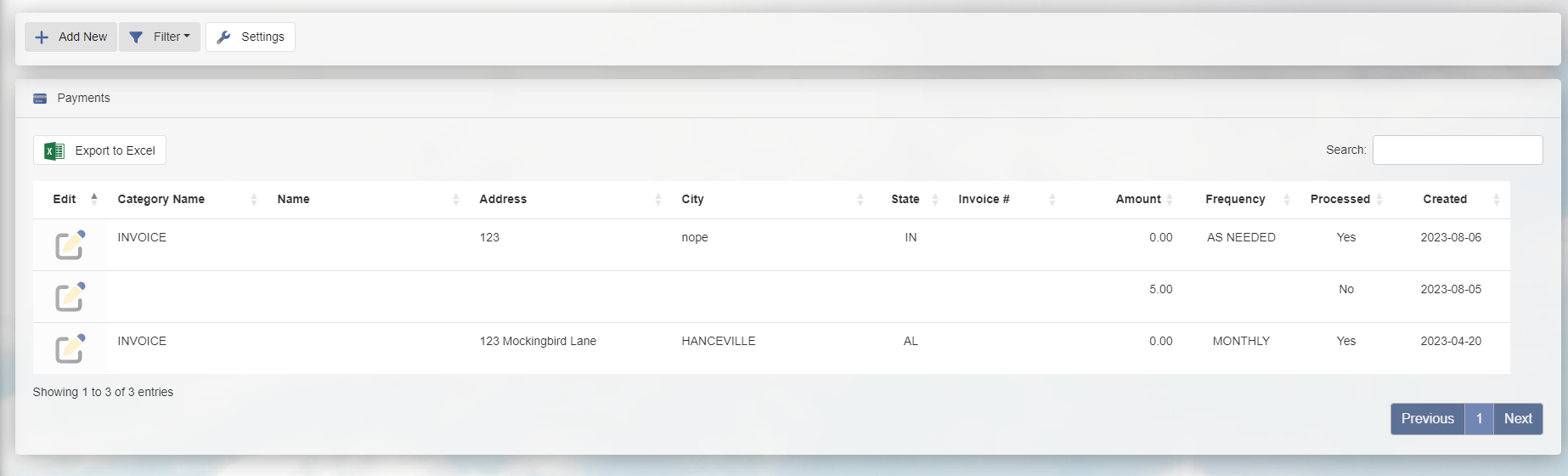1568x476 pixels.
Task: Go to the Previous page
Action: [x=1427, y=419]
